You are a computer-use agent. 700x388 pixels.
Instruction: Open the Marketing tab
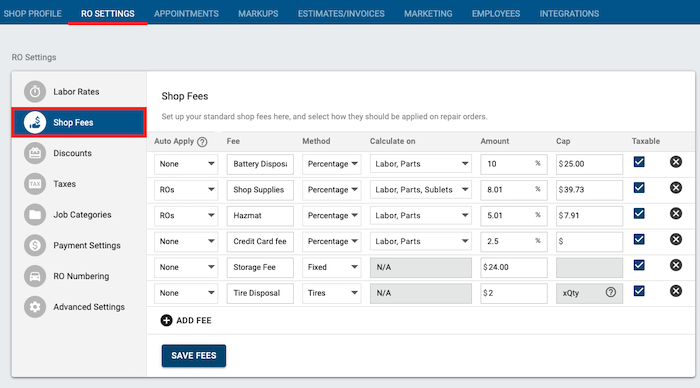[428, 13]
